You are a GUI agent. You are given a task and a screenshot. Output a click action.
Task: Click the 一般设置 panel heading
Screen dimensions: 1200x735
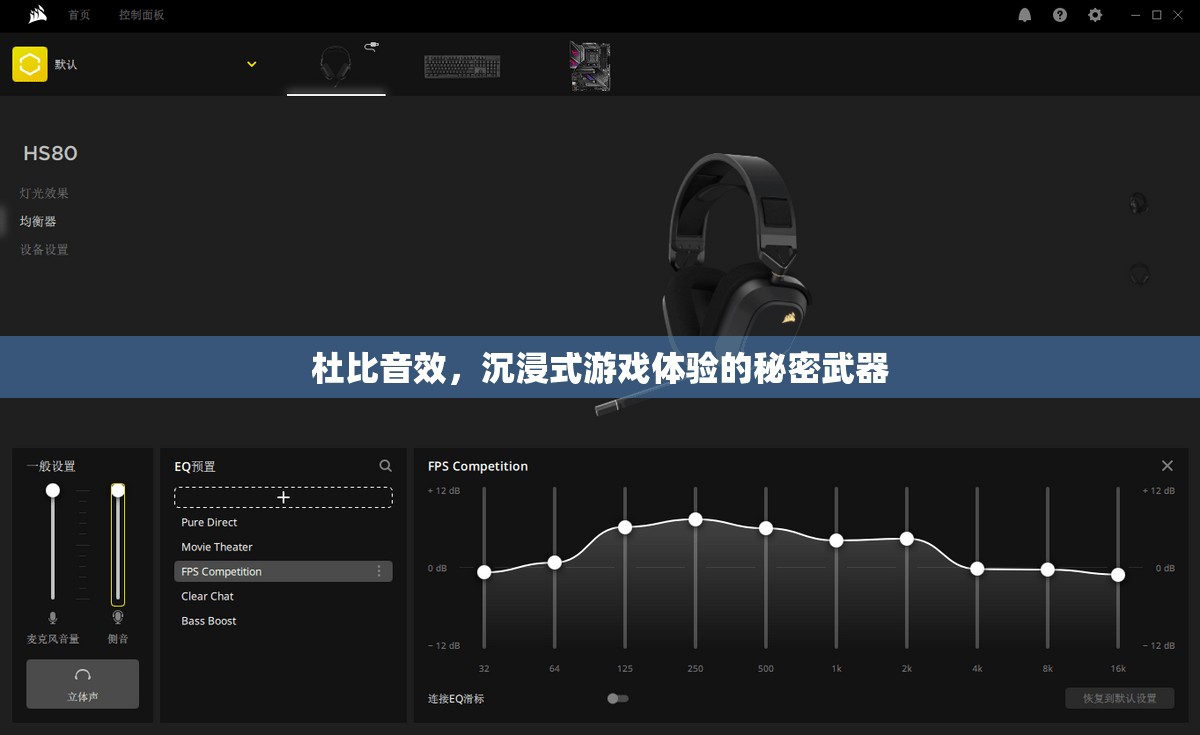point(51,466)
